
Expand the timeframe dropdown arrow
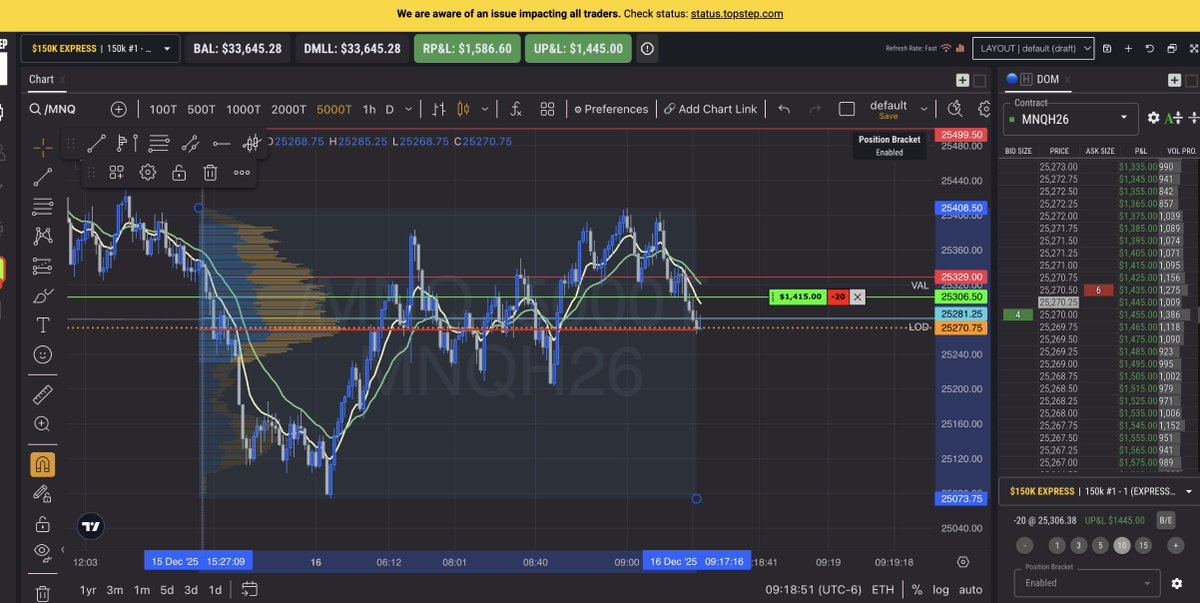[x=407, y=109]
